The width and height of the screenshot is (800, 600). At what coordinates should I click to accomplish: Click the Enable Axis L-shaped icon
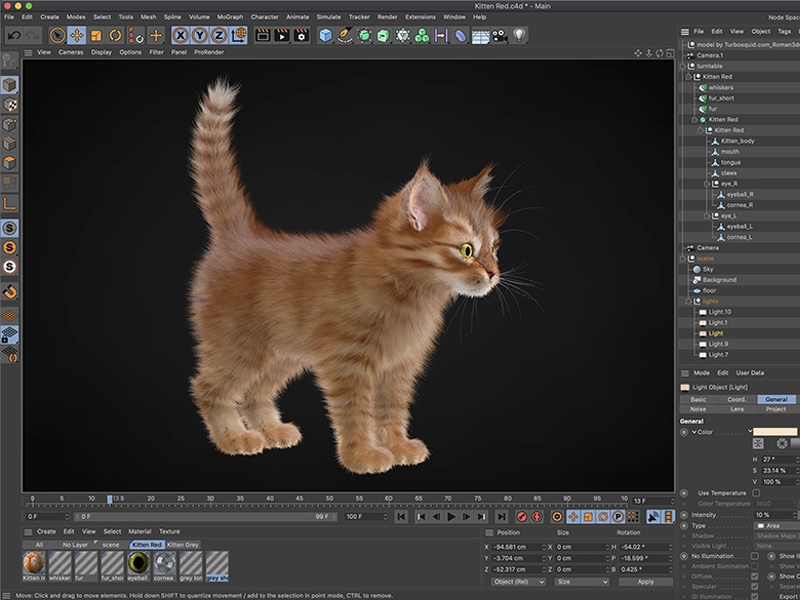coord(10,204)
